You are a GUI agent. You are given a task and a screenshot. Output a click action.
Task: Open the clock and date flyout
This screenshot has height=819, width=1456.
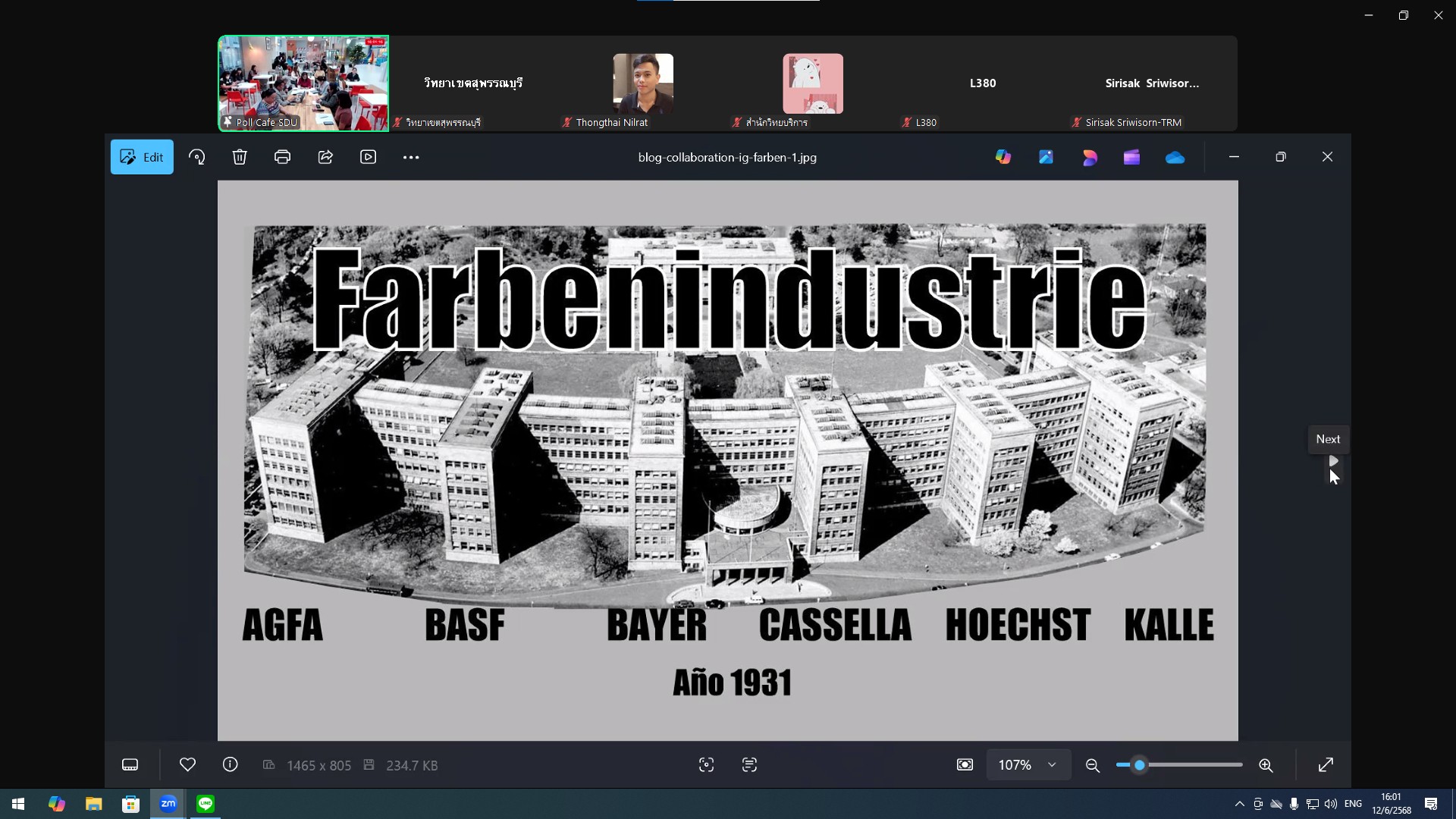pos(1392,804)
